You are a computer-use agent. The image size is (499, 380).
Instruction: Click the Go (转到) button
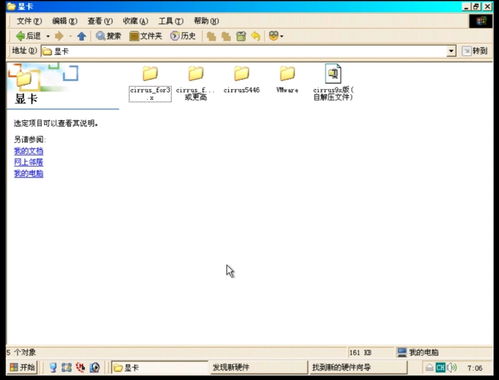pyautogui.click(x=475, y=51)
